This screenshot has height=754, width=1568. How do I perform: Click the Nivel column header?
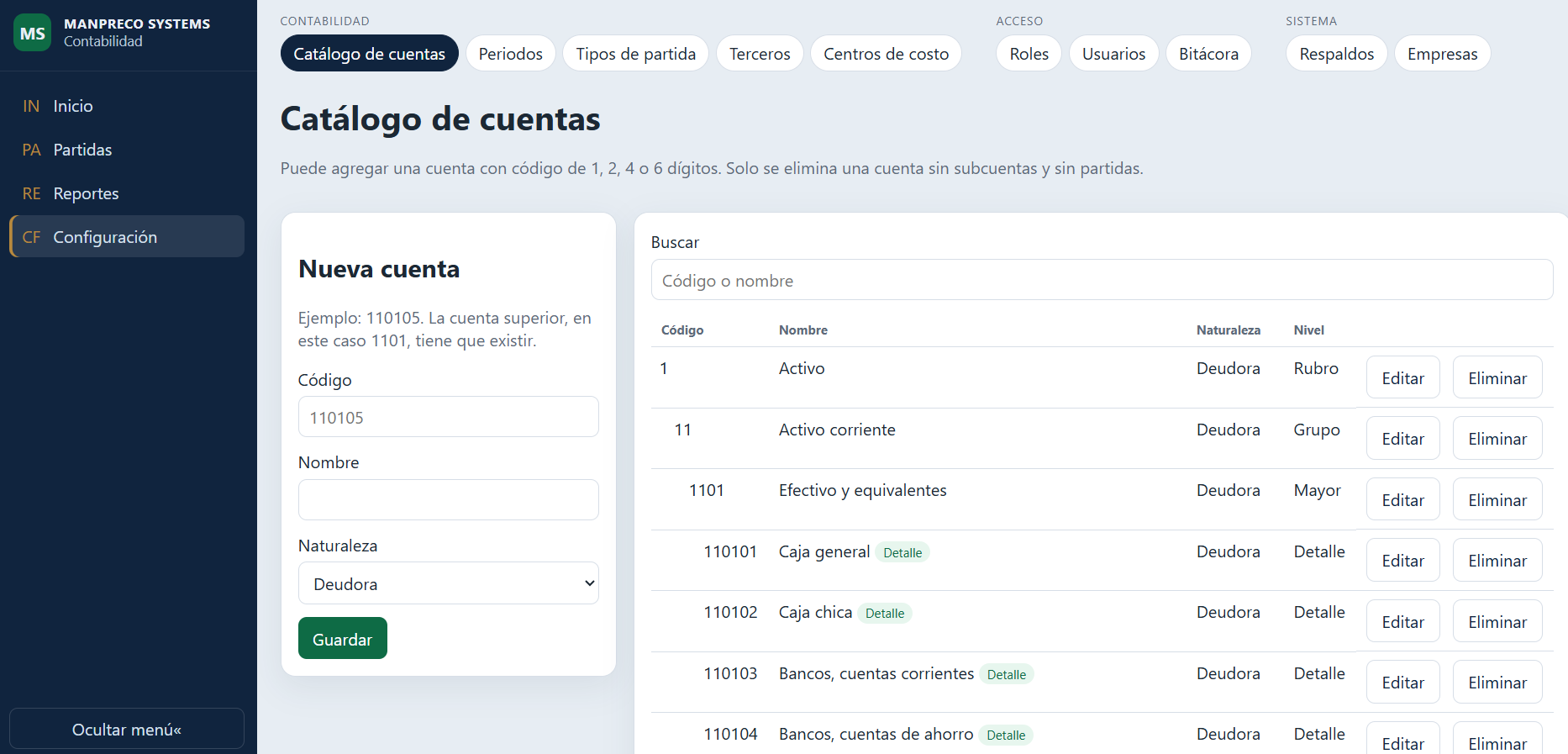[x=1309, y=330]
